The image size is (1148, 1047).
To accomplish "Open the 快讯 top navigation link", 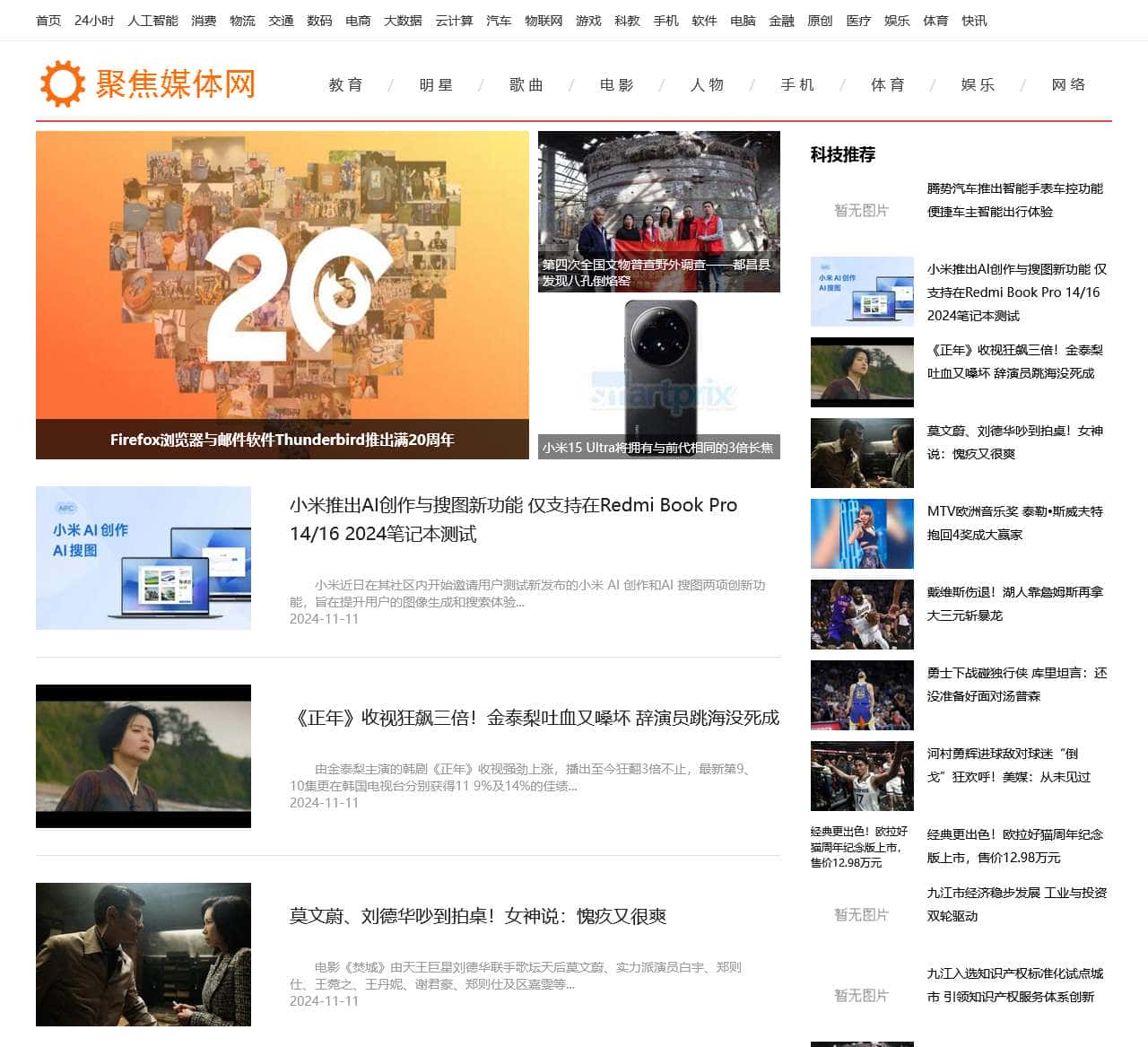I will click(x=974, y=21).
